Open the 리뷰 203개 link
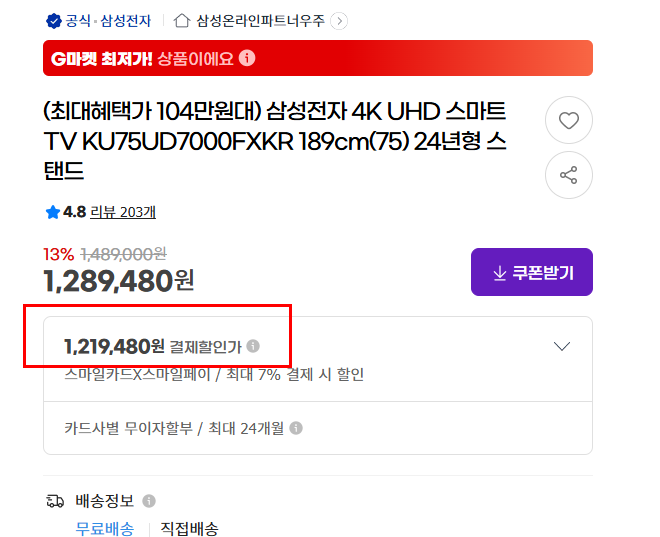 tap(123, 212)
